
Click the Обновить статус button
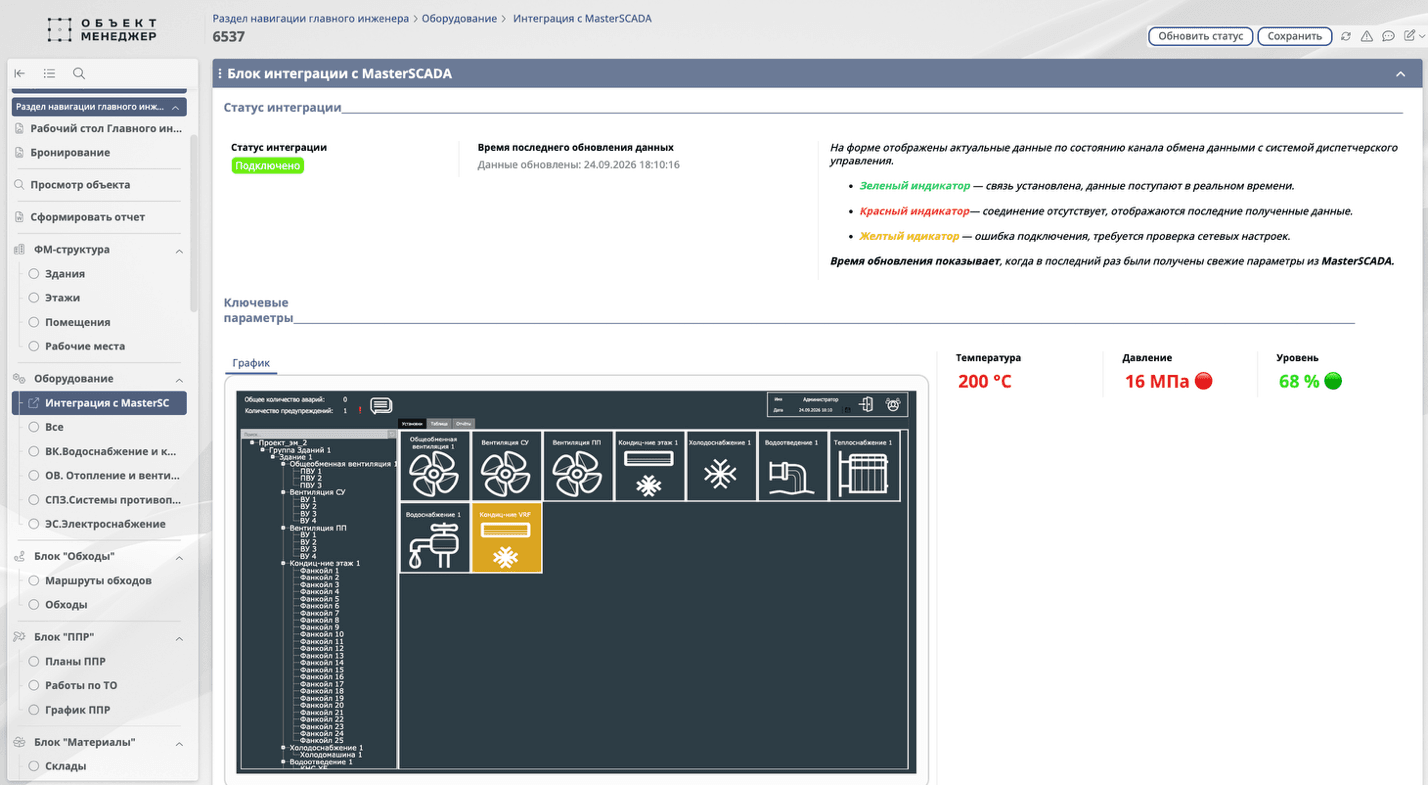click(x=1200, y=36)
